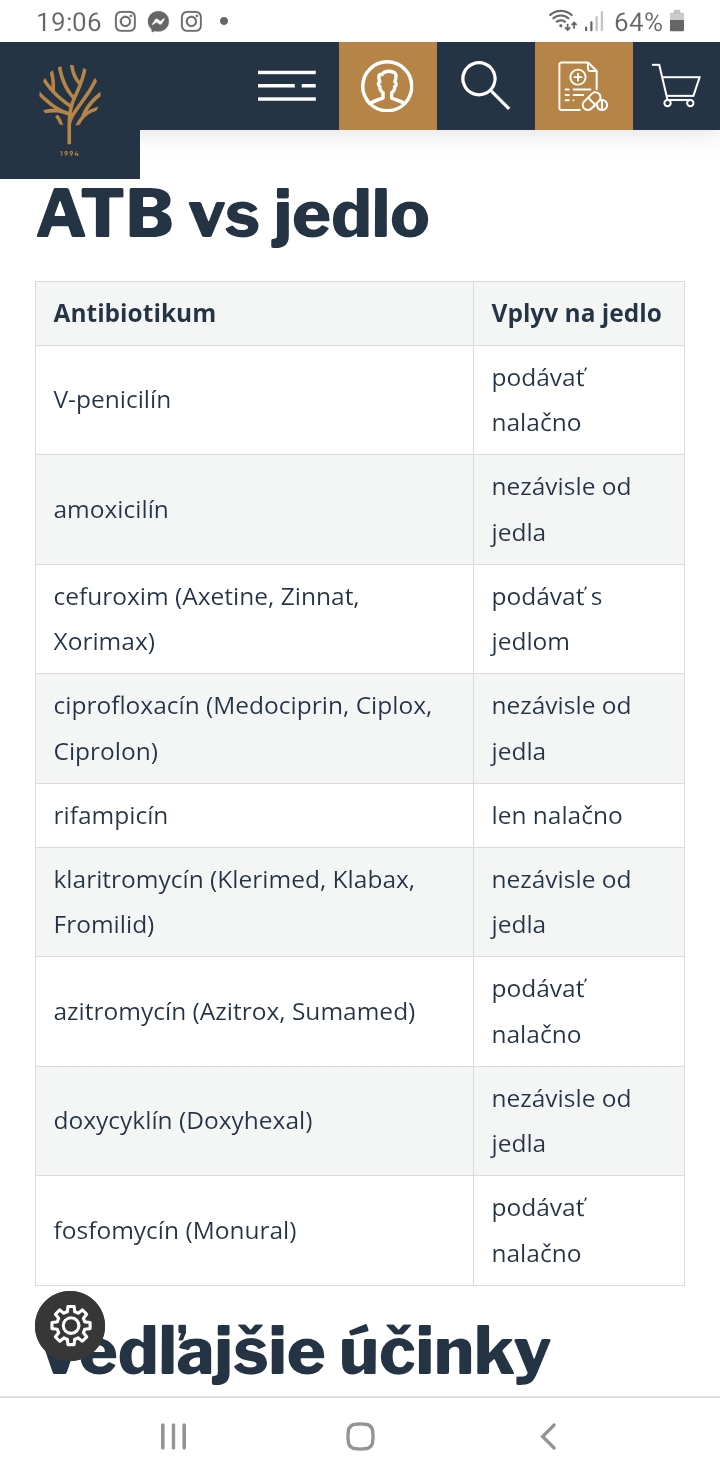Open Android recent apps button
The width and height of the screenshot is (720, 1480).
click(173, 1437)
